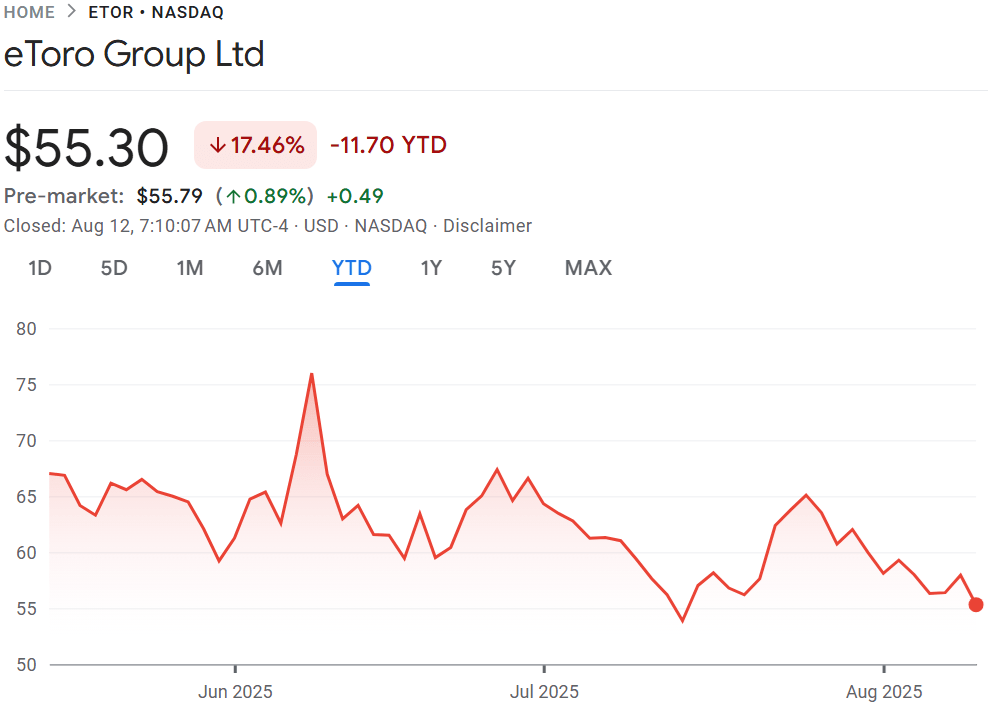Click the red endpoint dot on chart

[x=976, y=604]
